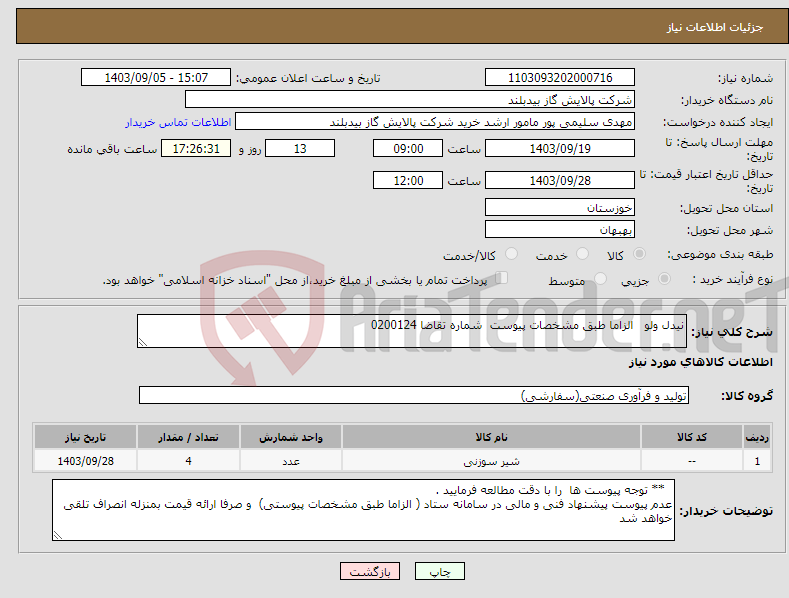This screenshot has height=598, width=789.
Task: Click the تاریخ نیاز column header
Action: [86, 437]
